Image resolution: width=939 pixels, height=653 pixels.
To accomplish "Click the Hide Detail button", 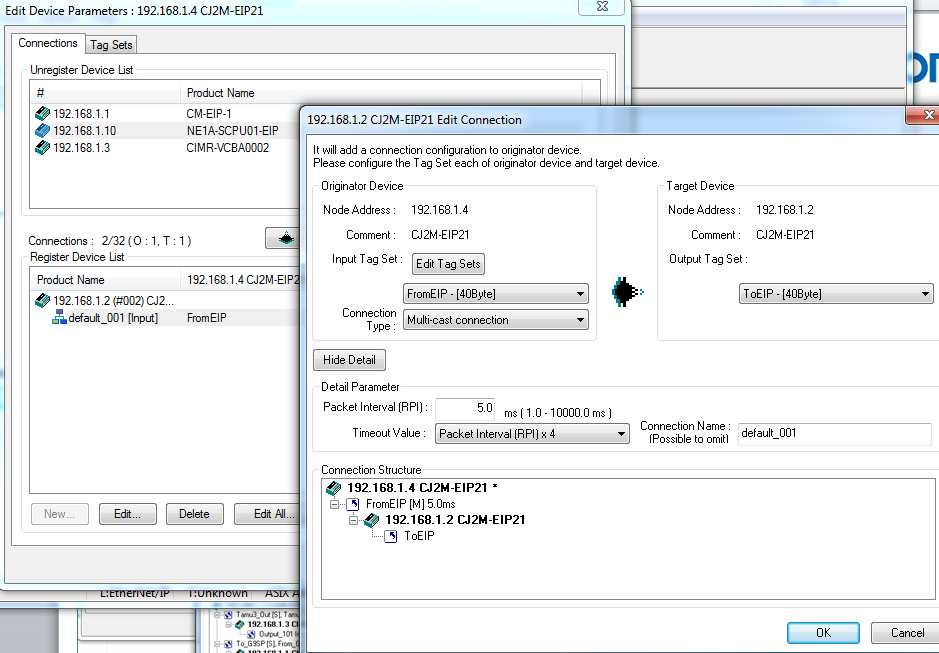I will 349,360.
